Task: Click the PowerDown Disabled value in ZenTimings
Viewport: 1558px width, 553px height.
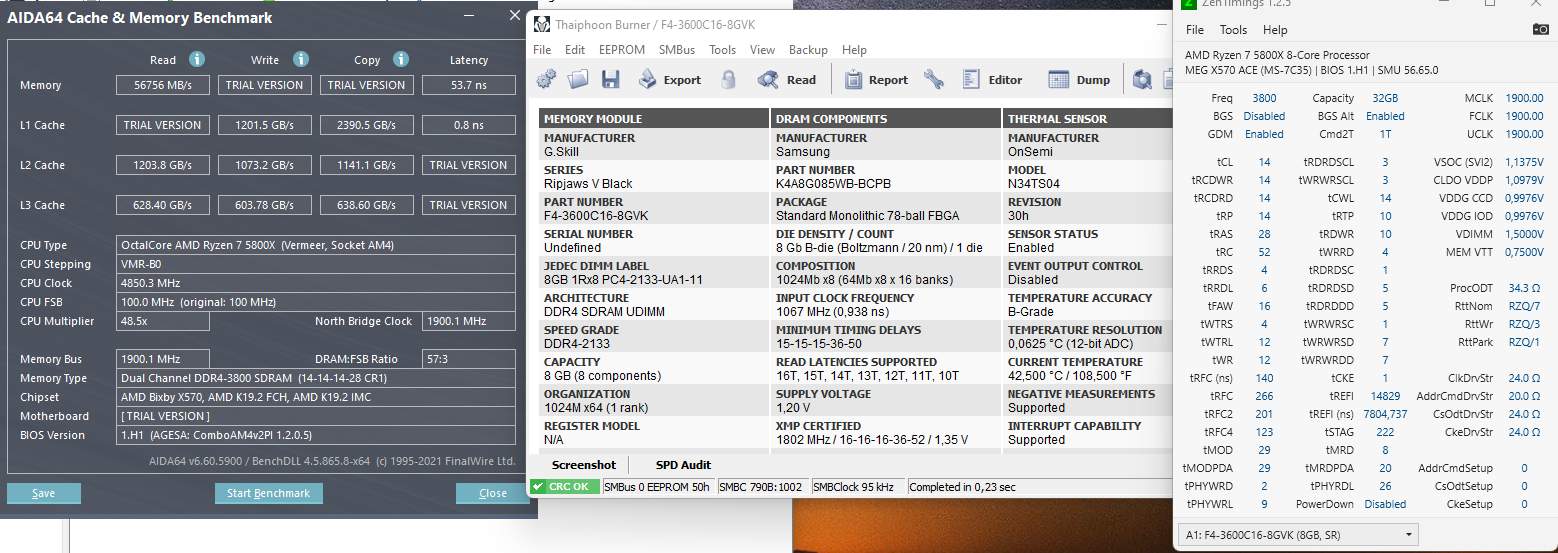Action: coord(1385,504)
